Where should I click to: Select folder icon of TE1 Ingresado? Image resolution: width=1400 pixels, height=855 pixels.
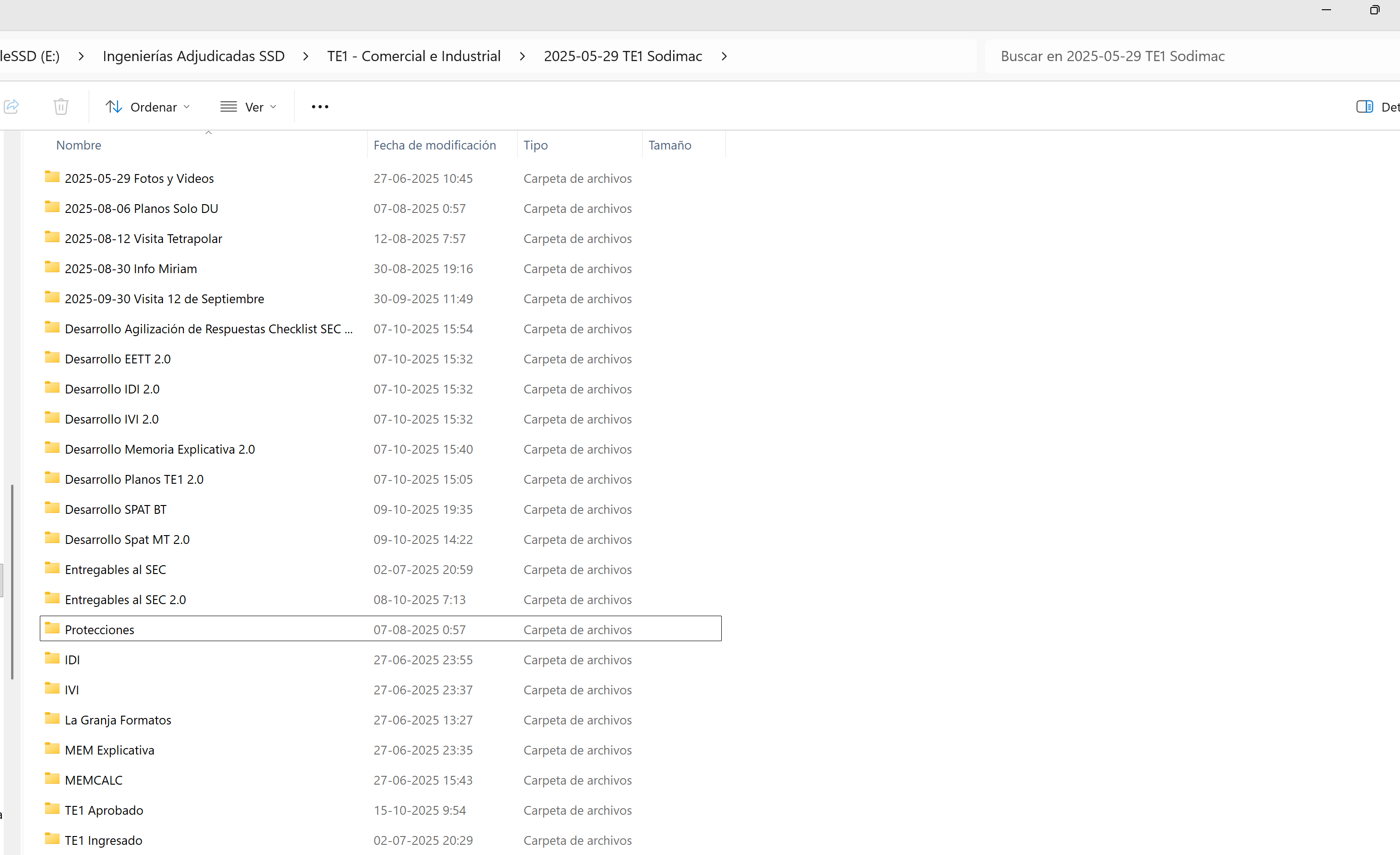coord(52,839)
